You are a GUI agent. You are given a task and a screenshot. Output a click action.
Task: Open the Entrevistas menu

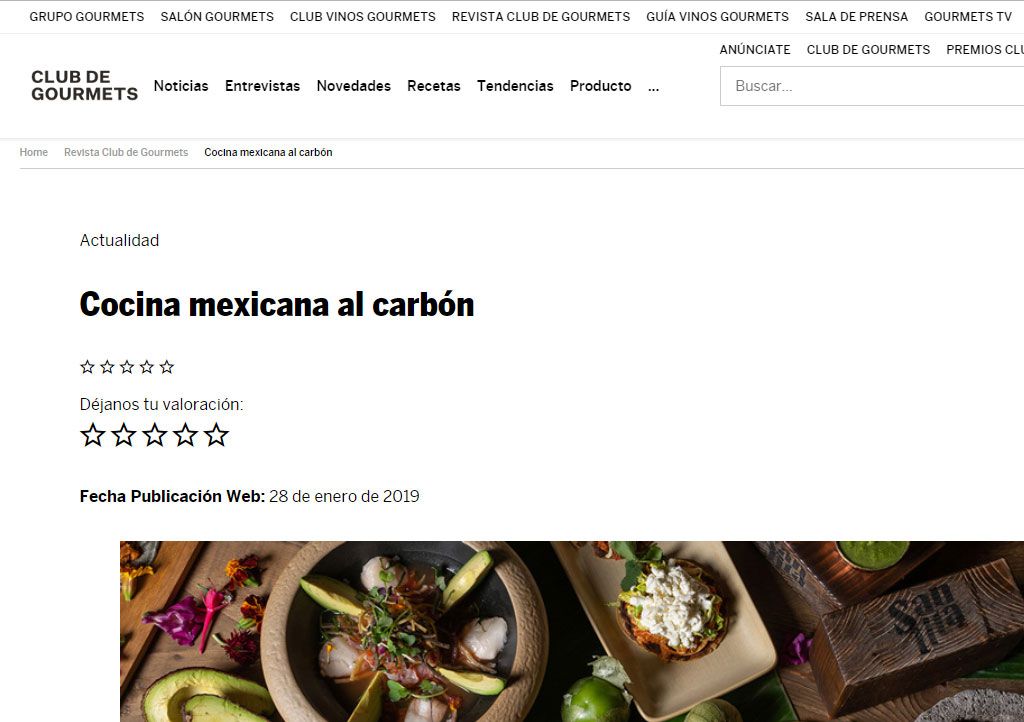tap(263, 86)
